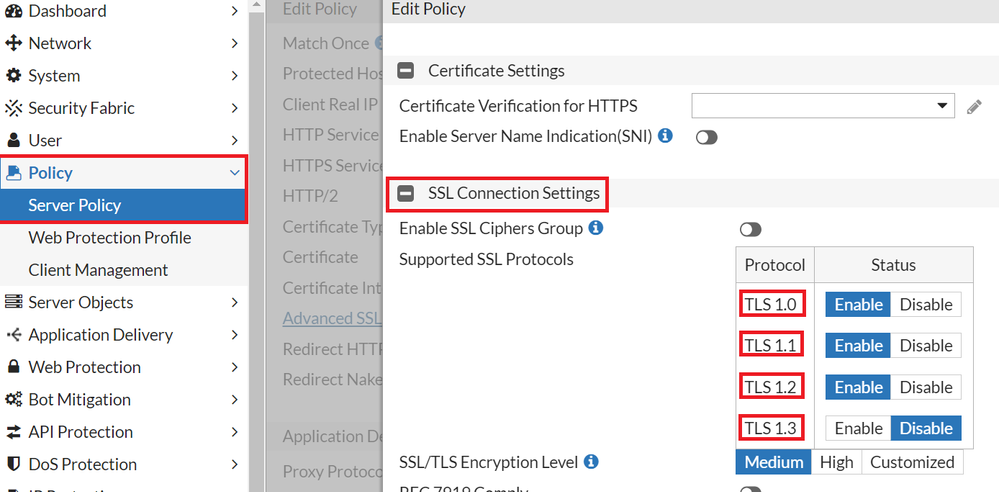Open Web Protection Profile submenu item
999x492 pixels.
click(110, 237)
